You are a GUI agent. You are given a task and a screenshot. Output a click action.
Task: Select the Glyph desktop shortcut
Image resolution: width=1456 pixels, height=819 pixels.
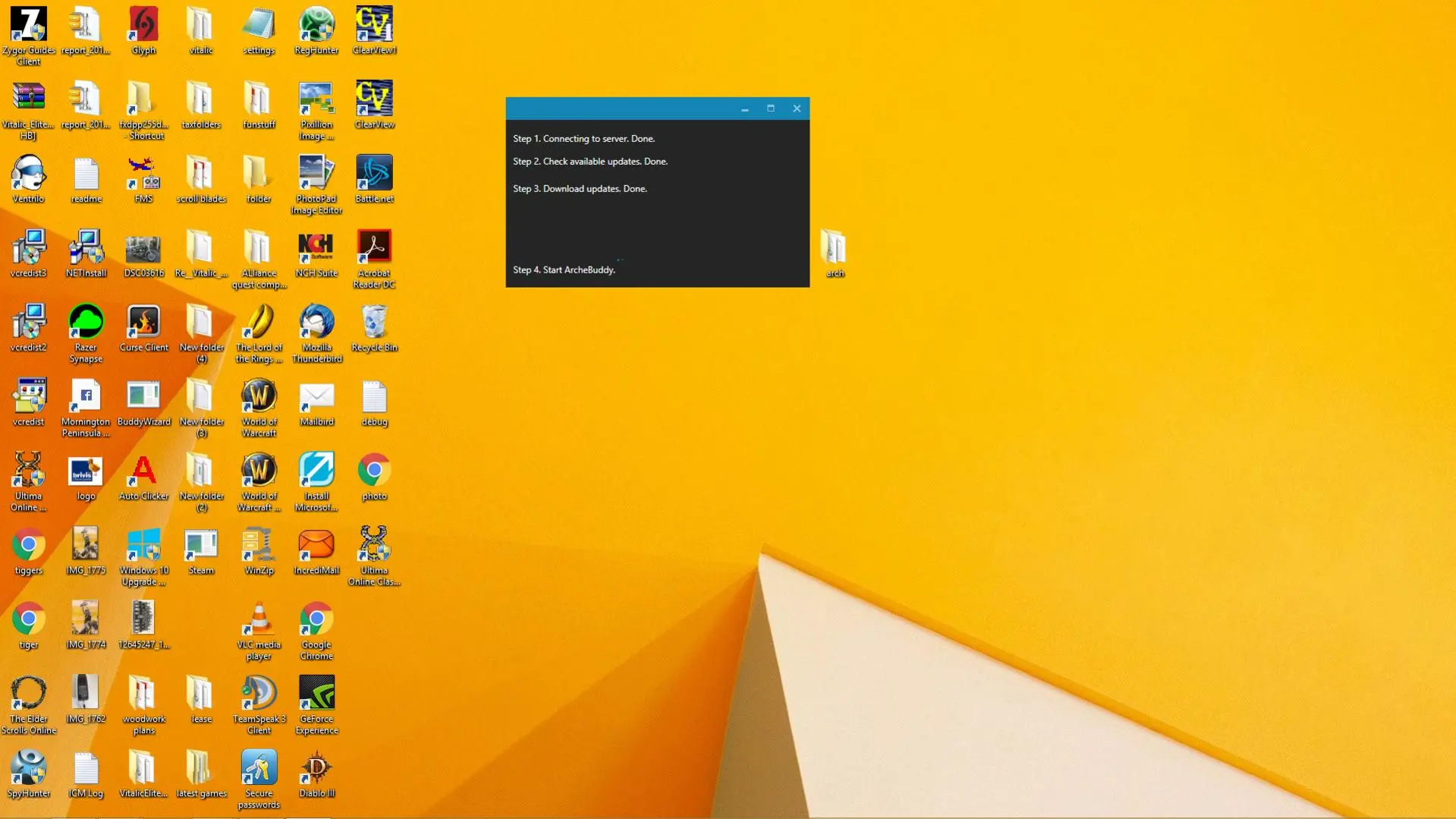click(x=143, y=25)
